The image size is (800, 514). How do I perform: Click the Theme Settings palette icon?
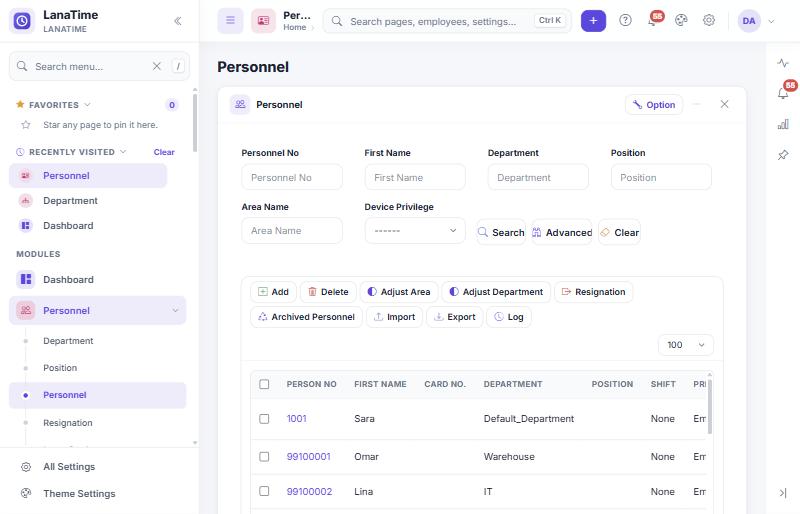26,493
